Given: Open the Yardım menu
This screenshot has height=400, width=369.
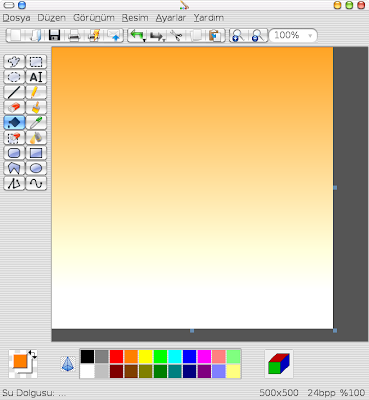Looking at the screenshot, I should click(209, 18).
